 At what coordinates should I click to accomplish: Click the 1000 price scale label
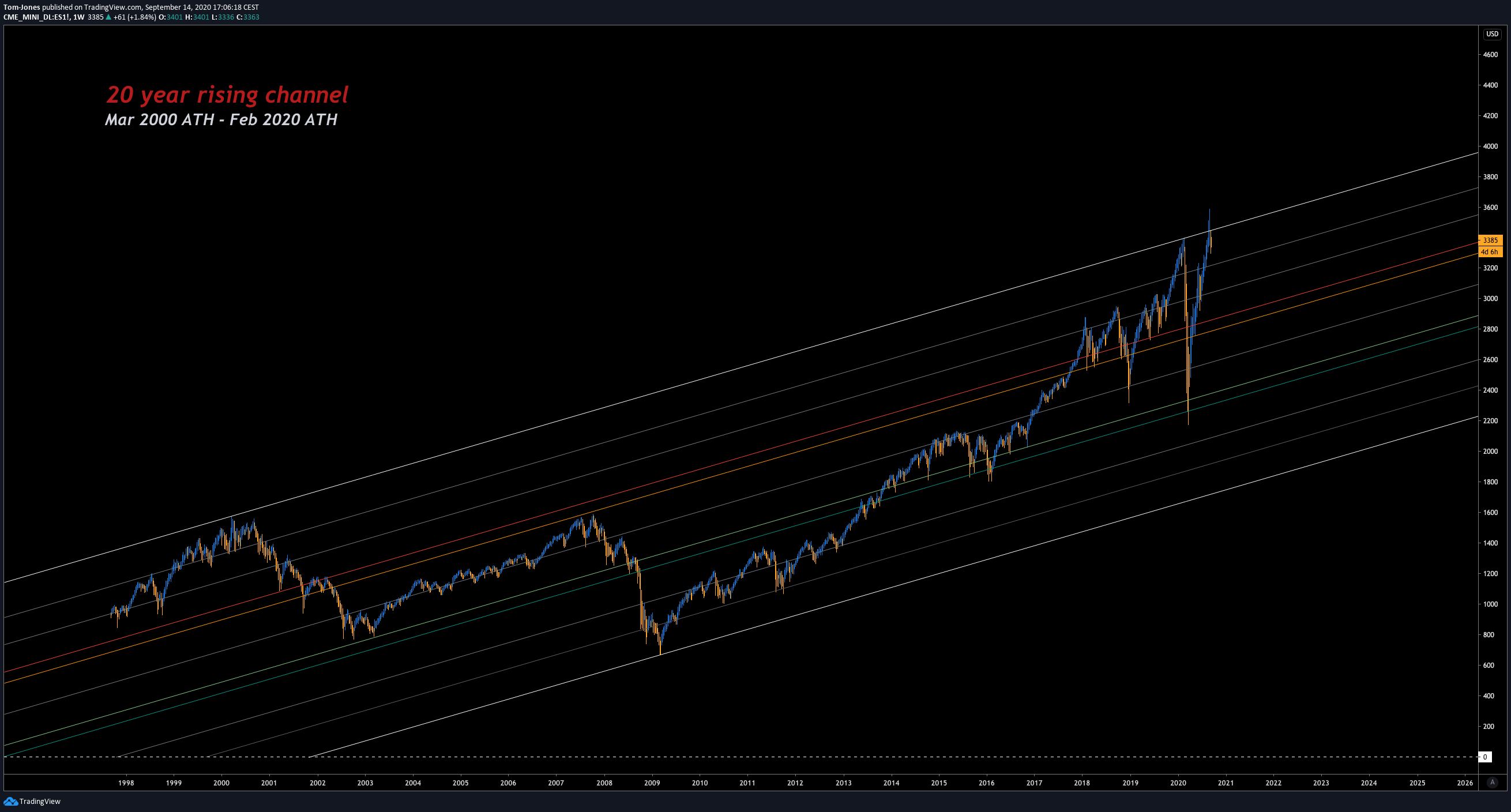coord(1490,604)
